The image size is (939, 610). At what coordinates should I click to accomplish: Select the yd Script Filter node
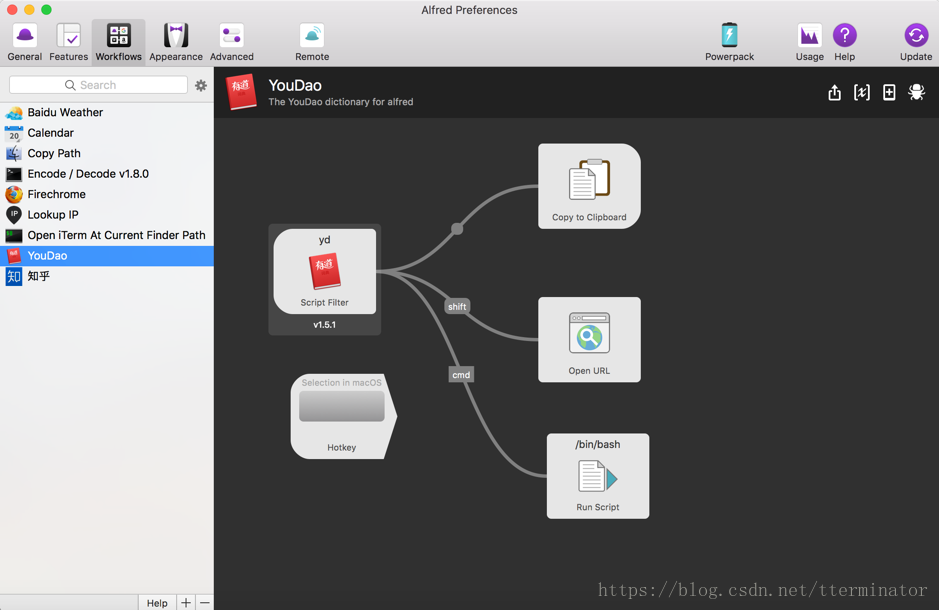point(325,271)
